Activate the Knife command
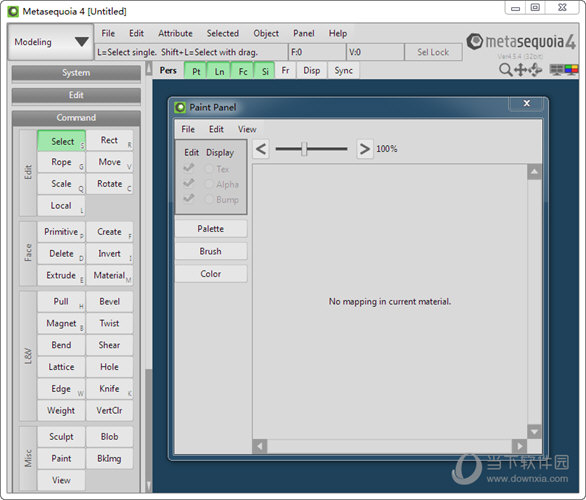The image size is (586, 500). [x=110, y=389]
